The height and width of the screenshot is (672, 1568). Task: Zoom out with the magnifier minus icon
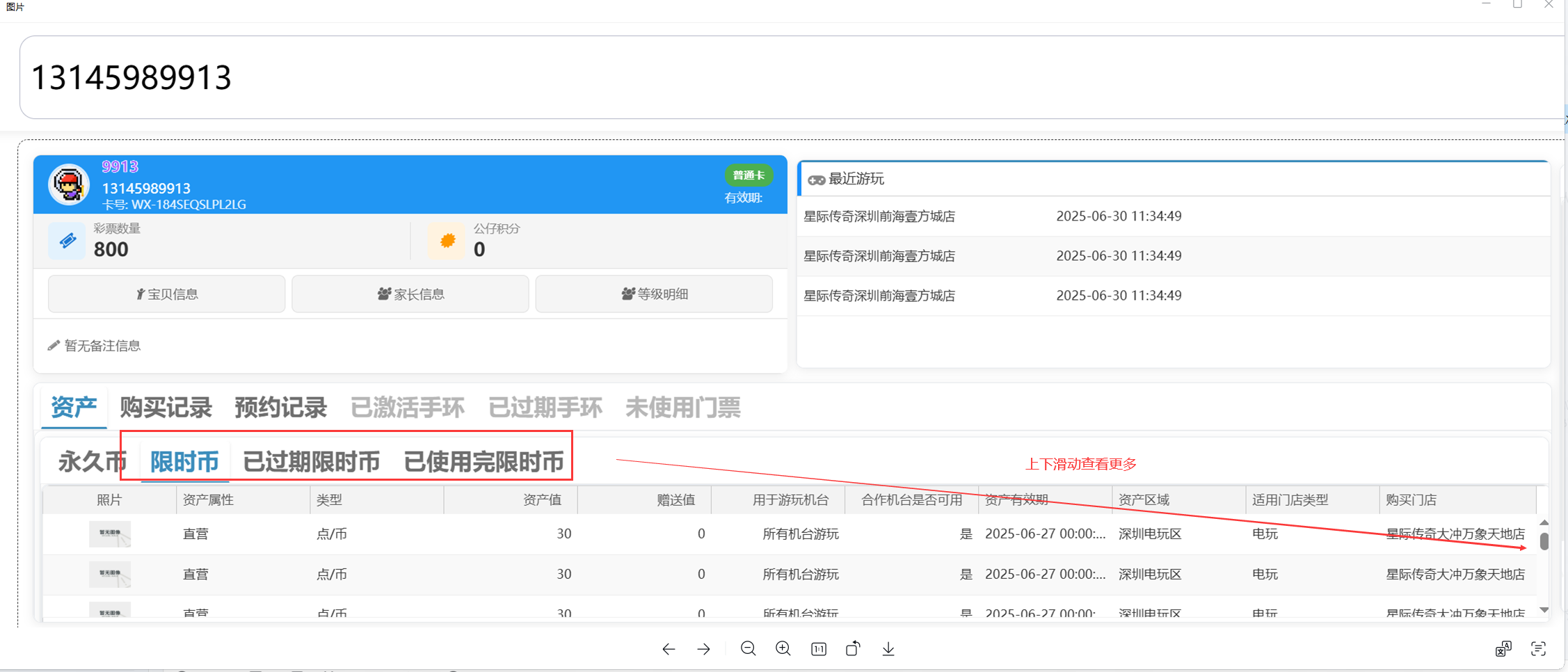click(748, 649)
